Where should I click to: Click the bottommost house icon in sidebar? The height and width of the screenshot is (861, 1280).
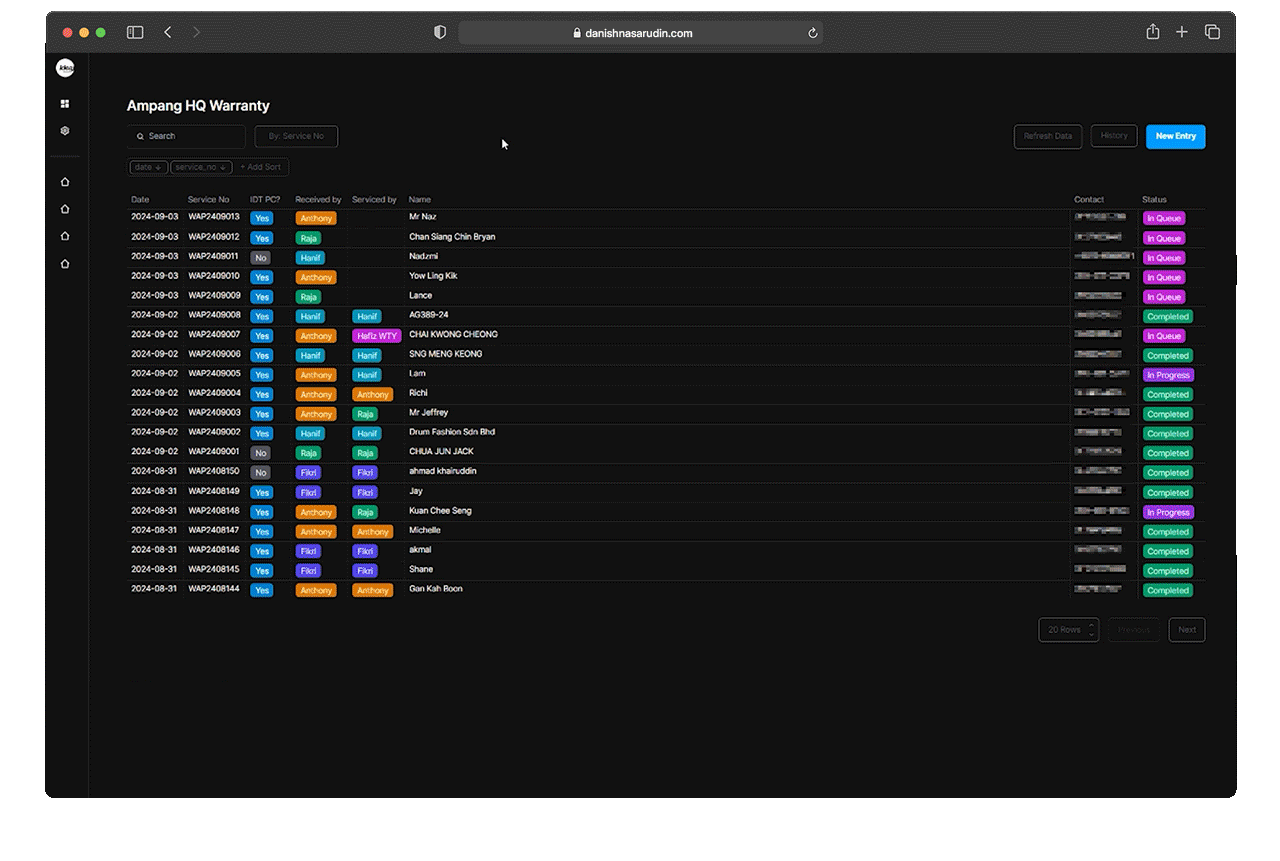[x=65, y=264]
